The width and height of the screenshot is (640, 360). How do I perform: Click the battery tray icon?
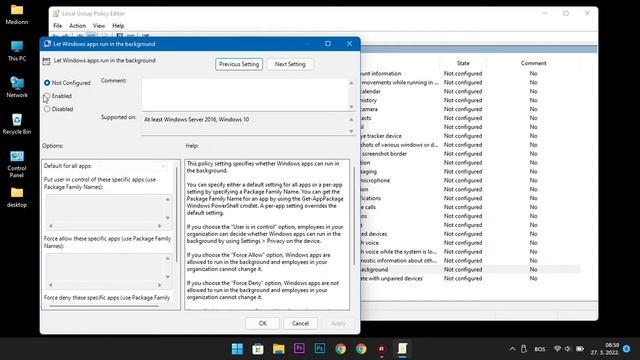580,349
